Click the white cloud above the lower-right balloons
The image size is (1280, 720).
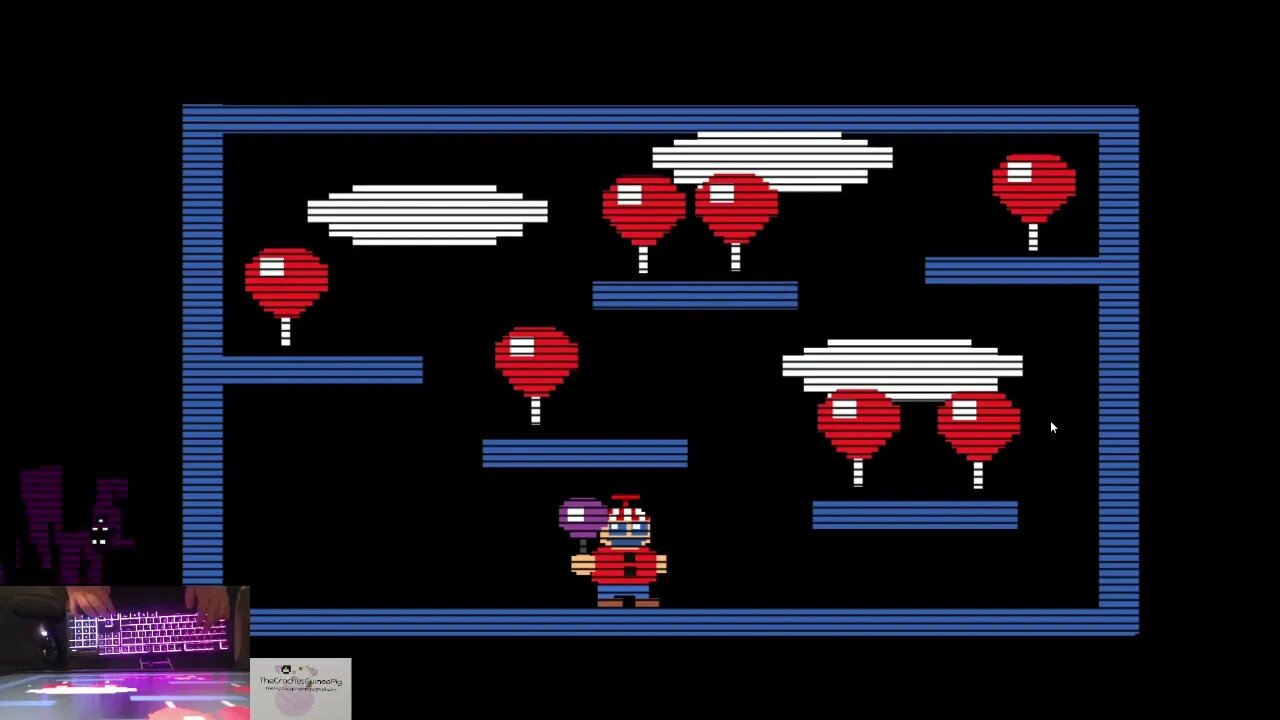[902, 370]
